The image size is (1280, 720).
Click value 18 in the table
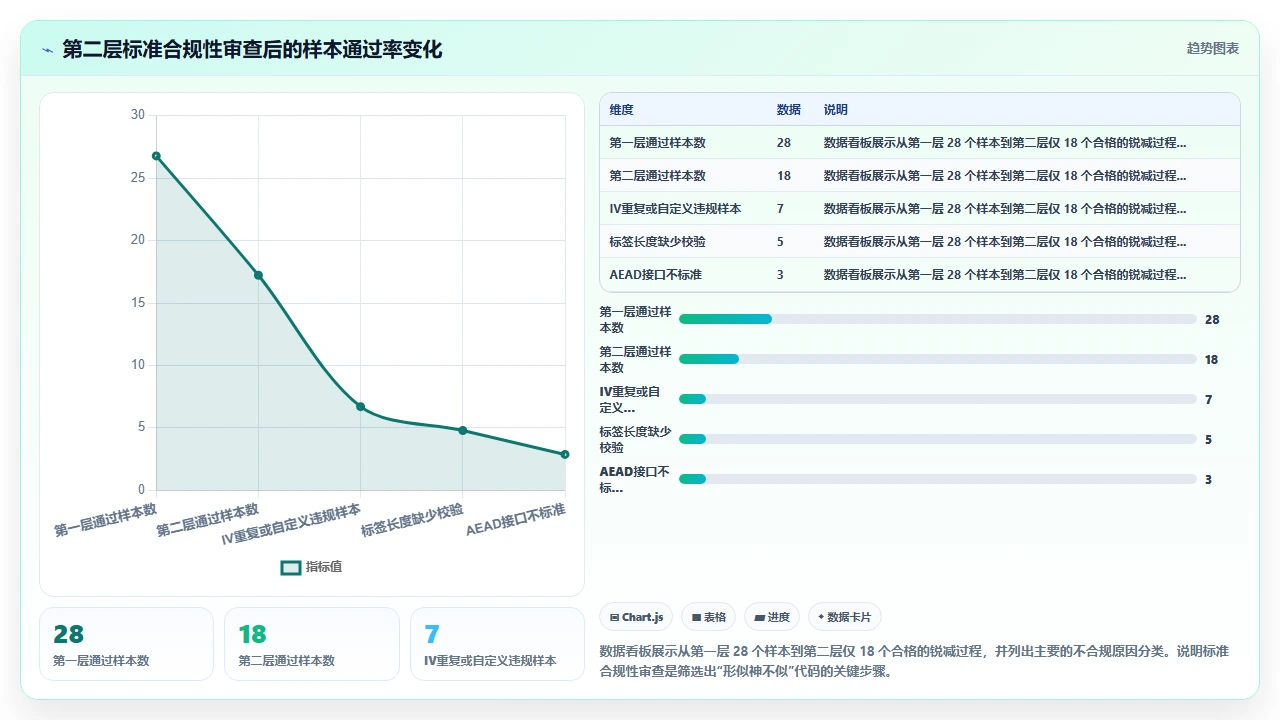coord(784,176)
